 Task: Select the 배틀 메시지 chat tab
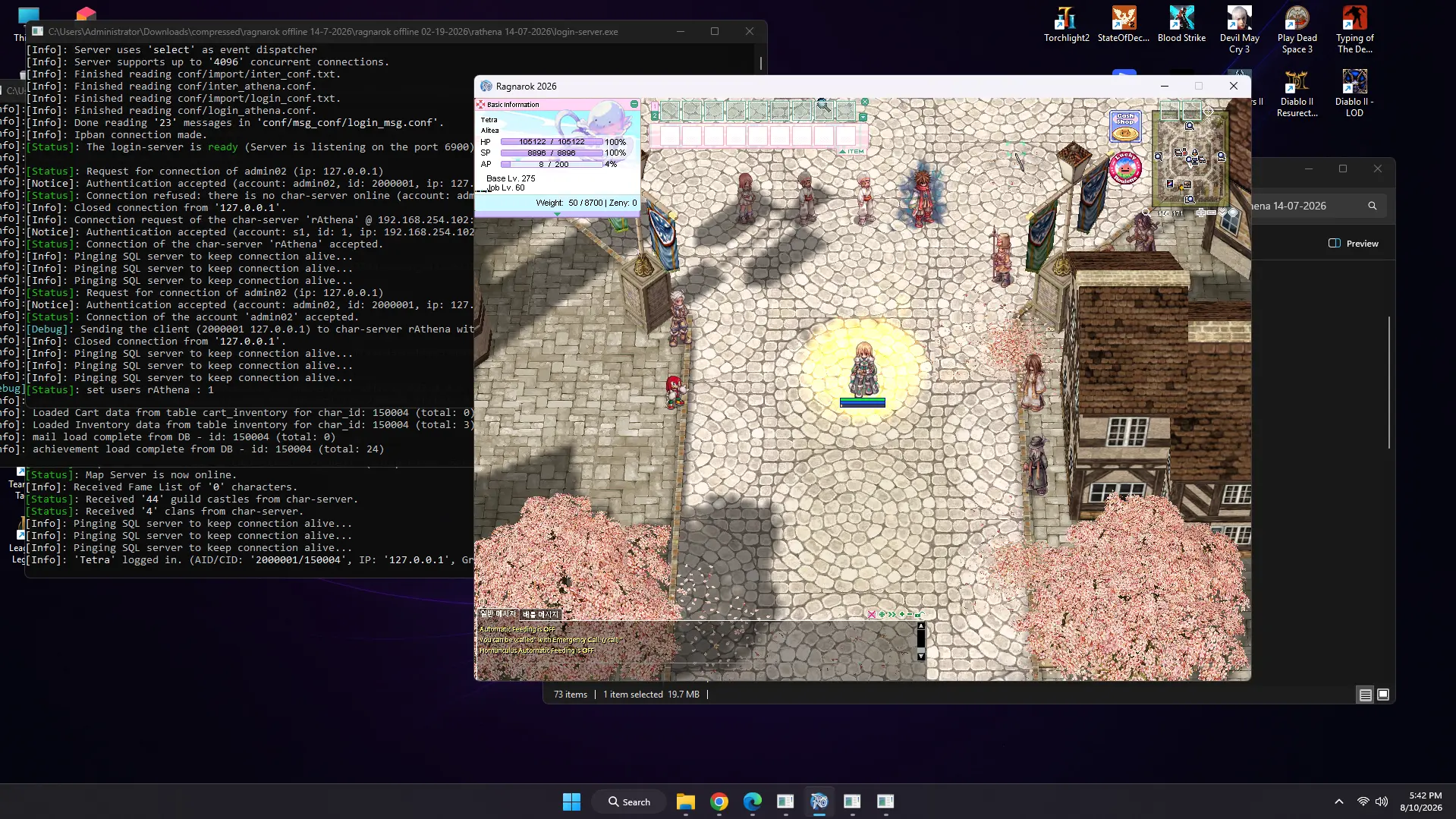tap(540, 614)
